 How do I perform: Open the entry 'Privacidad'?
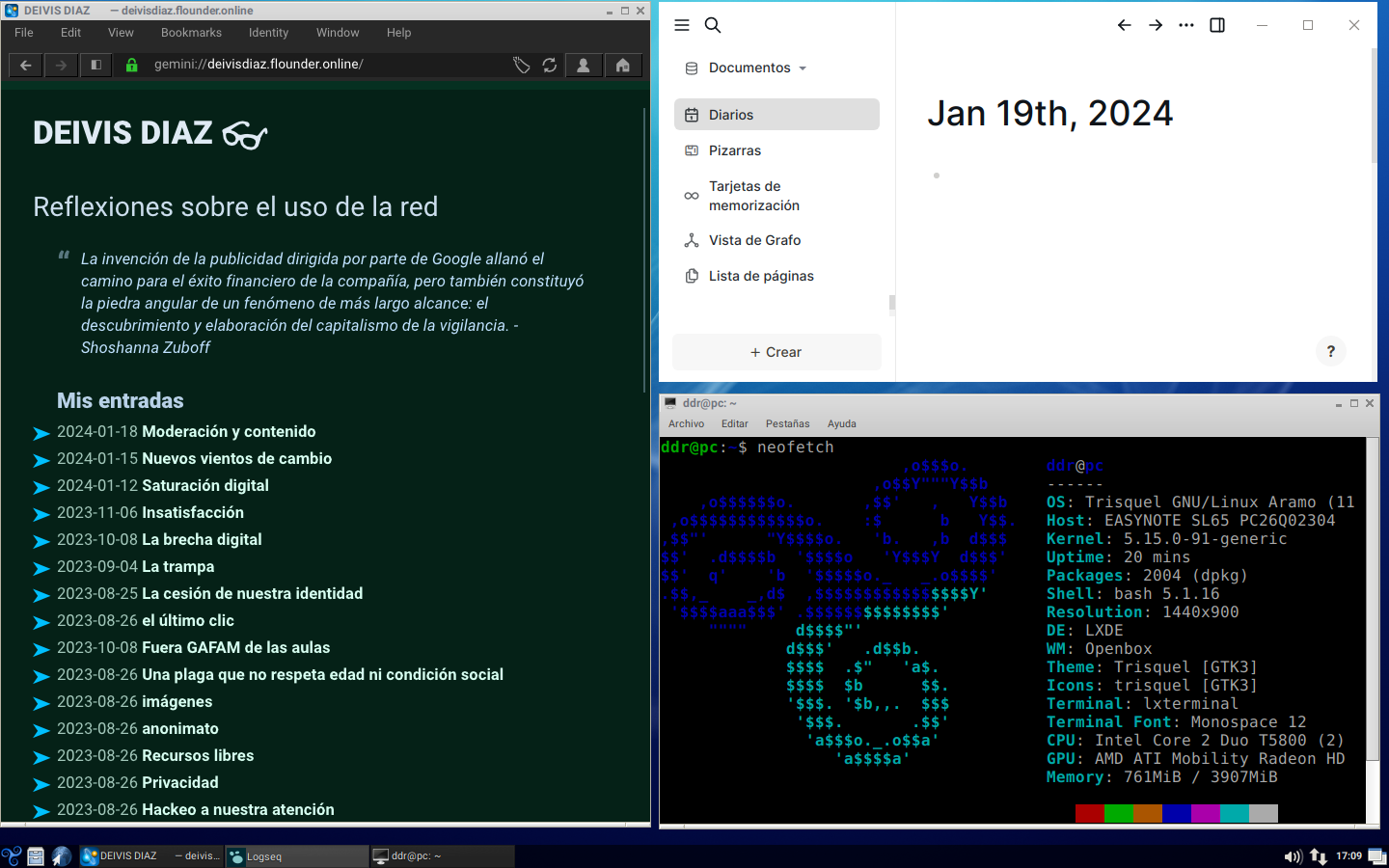pos(180,783)
